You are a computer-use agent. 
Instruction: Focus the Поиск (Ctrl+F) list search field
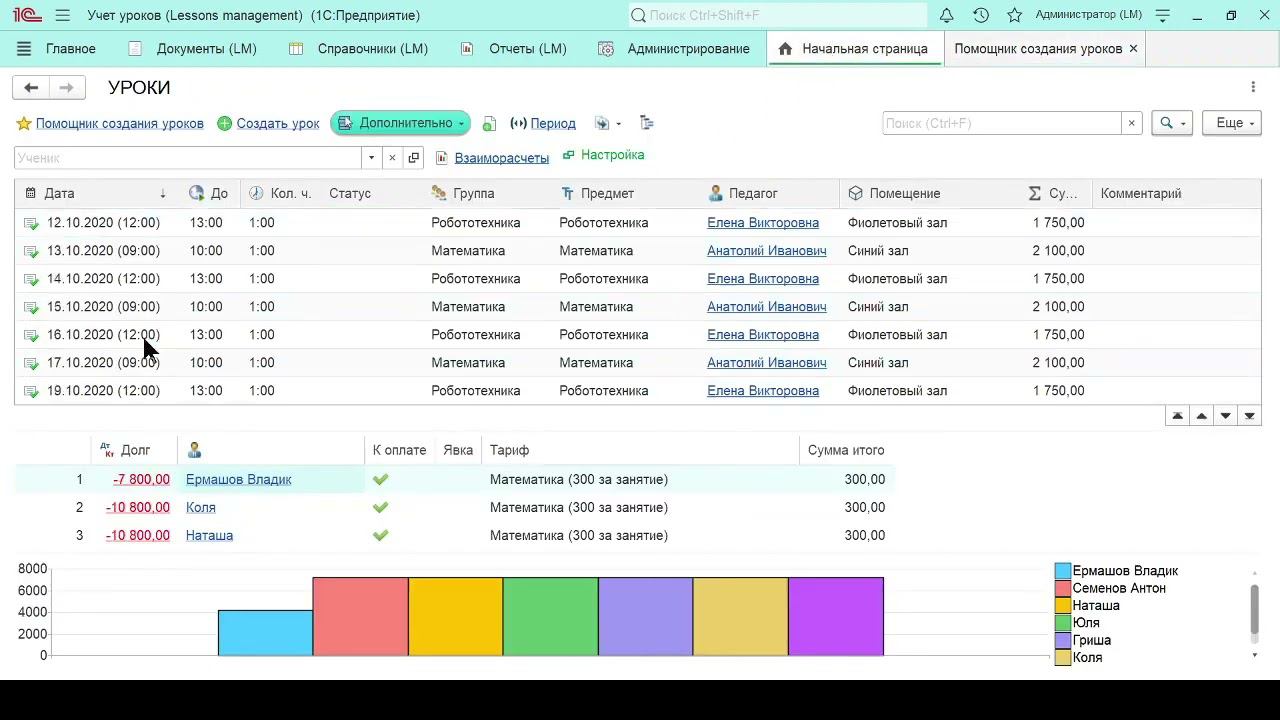(x=1002, y=123)
